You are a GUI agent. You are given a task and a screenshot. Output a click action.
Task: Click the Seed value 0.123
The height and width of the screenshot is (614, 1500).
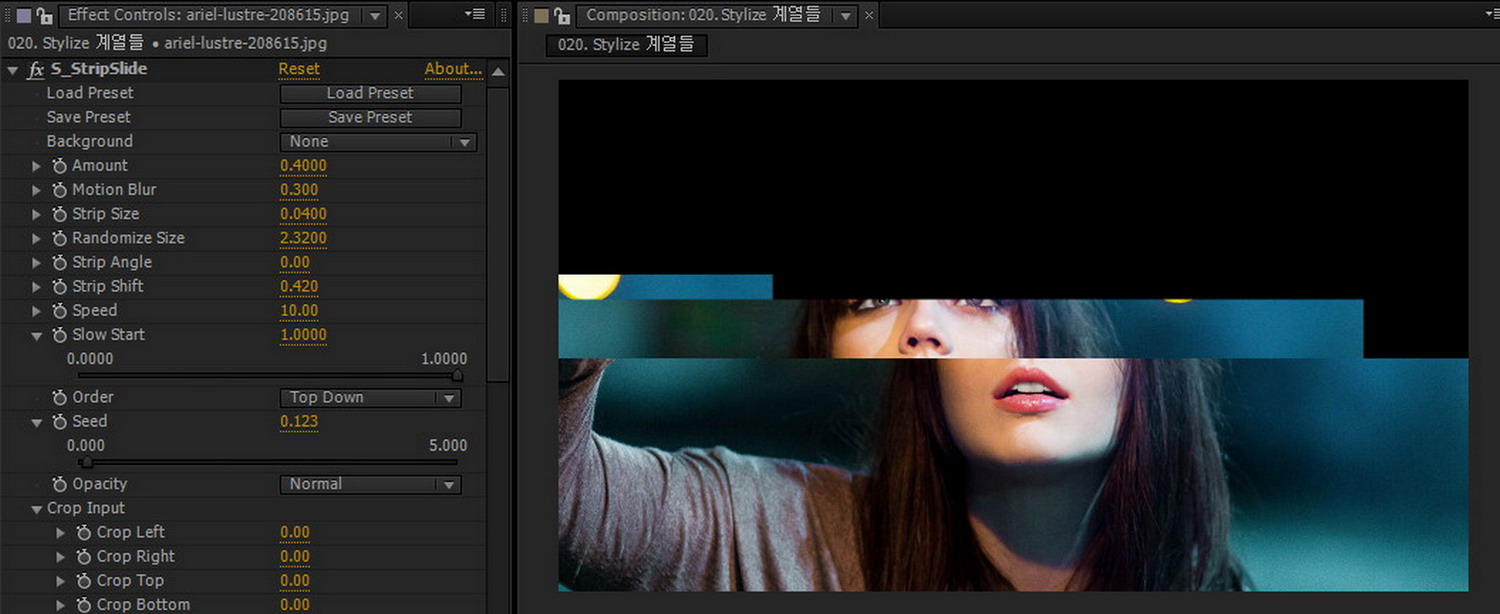(x=299, y=422)
